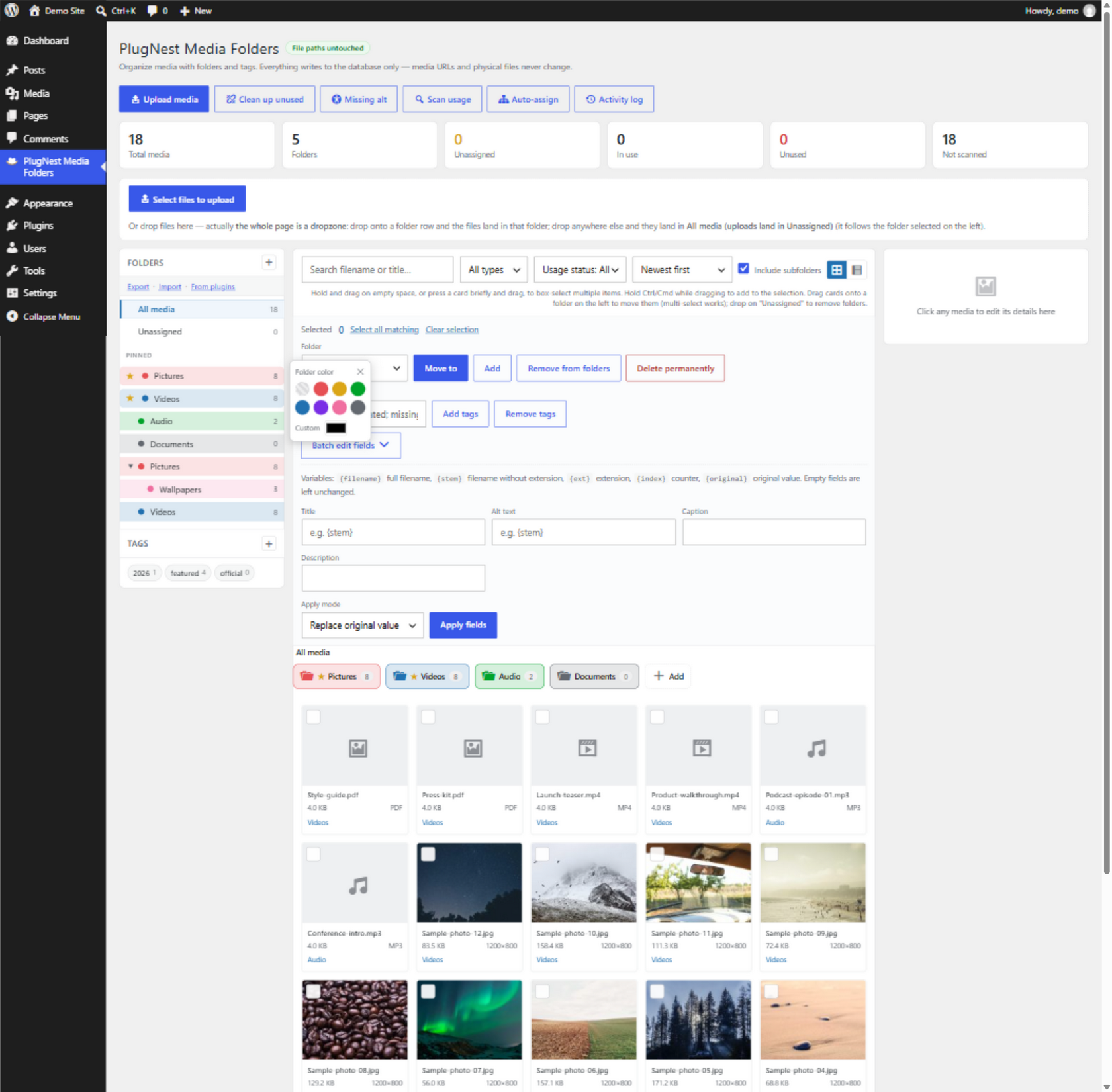Screen dimensions: 1112x1092
Task: Open the Demo Site home icon
Action: point(34,11)
